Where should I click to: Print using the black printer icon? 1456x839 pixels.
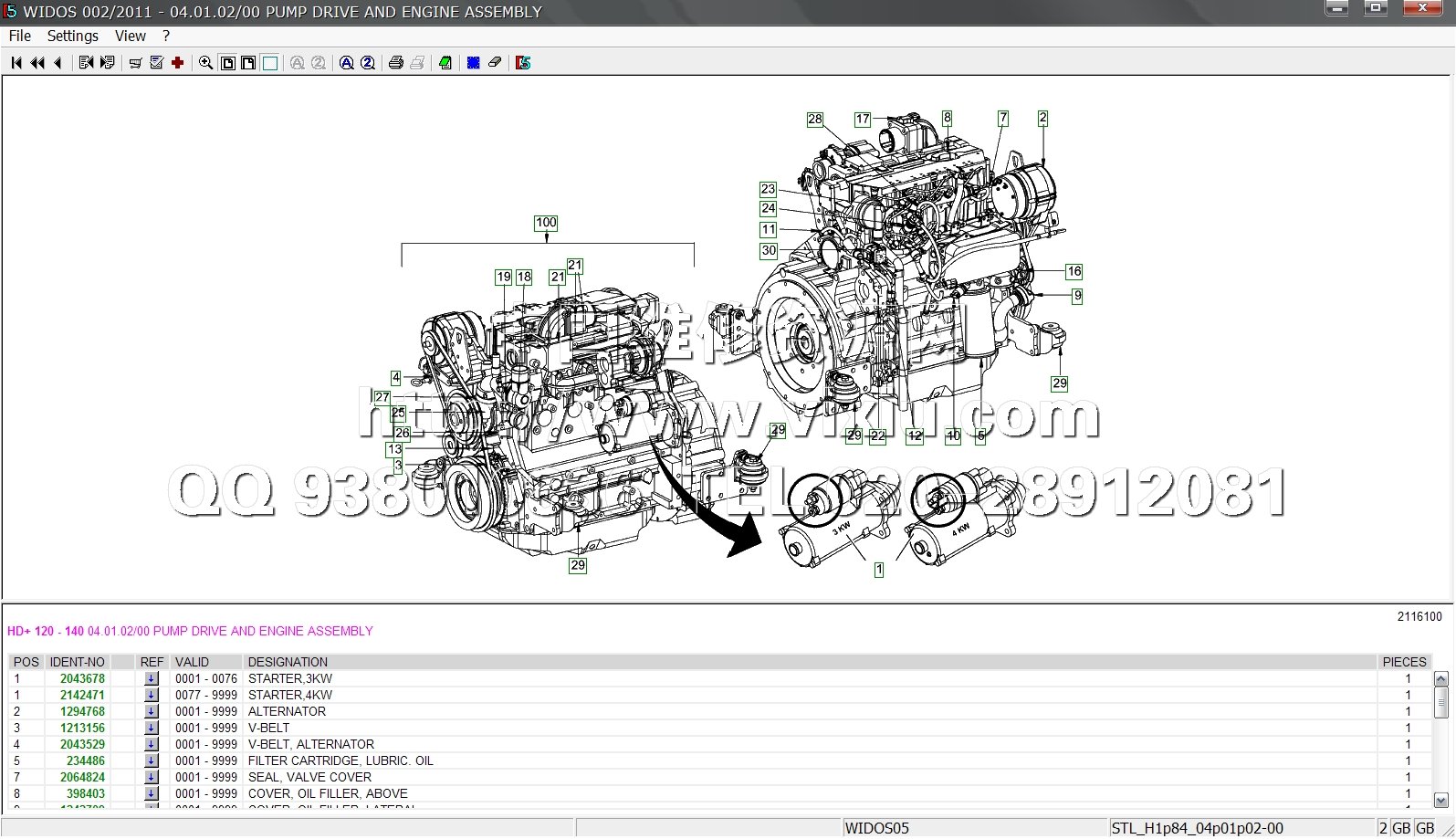click(x=396, y=63)
